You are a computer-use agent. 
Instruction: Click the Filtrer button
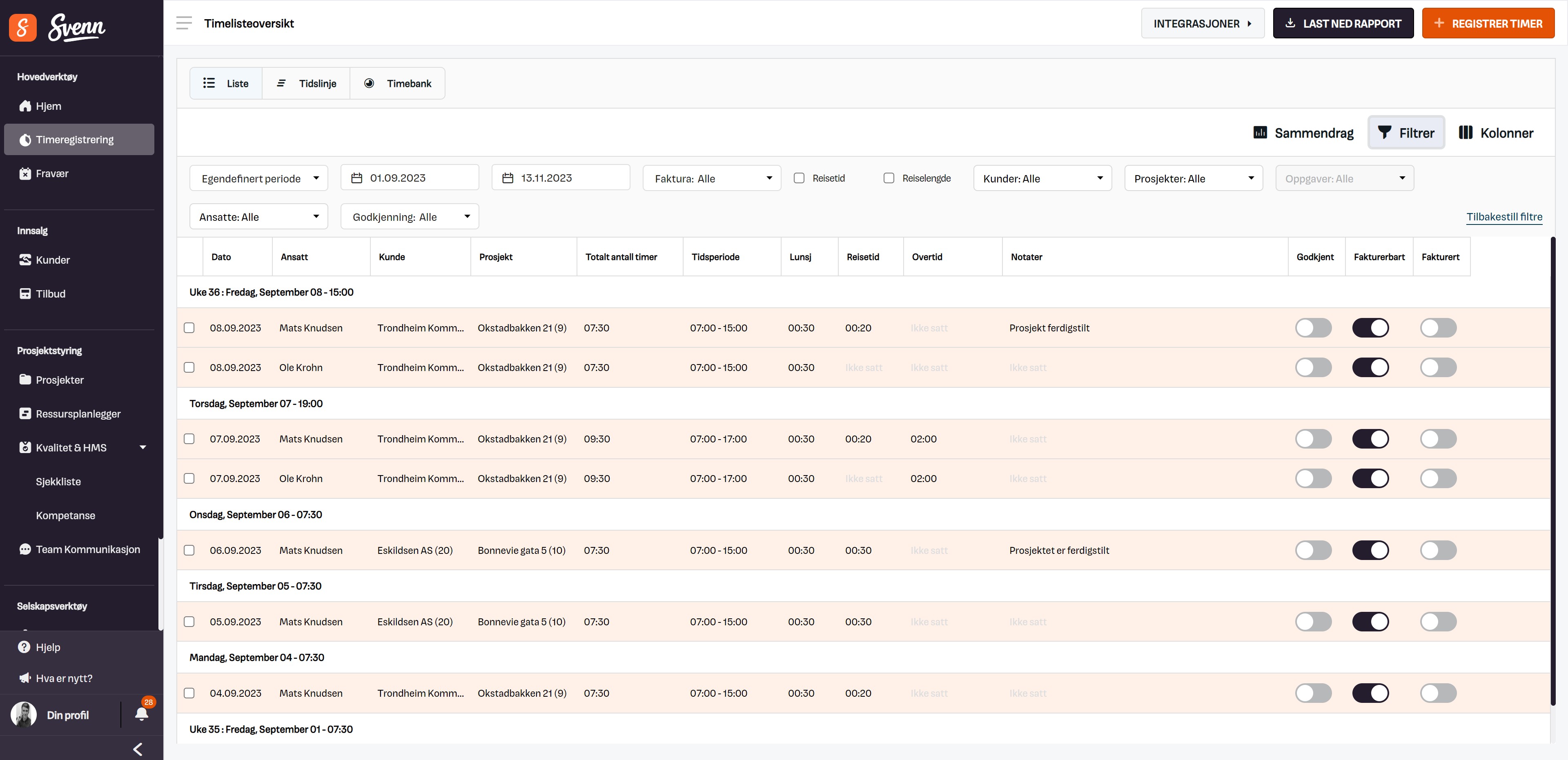(1405, 133)
